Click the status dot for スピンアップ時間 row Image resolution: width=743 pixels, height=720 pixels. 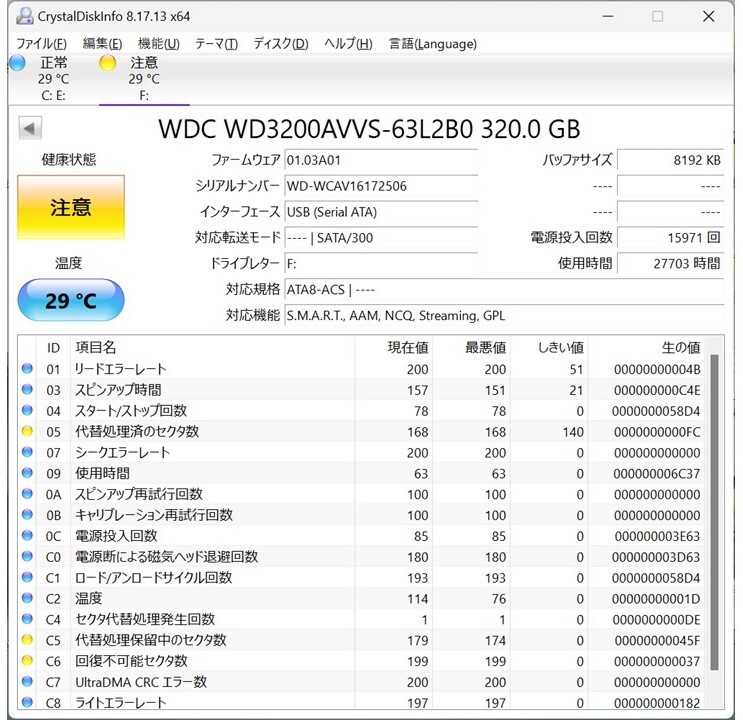click(27, 389)
